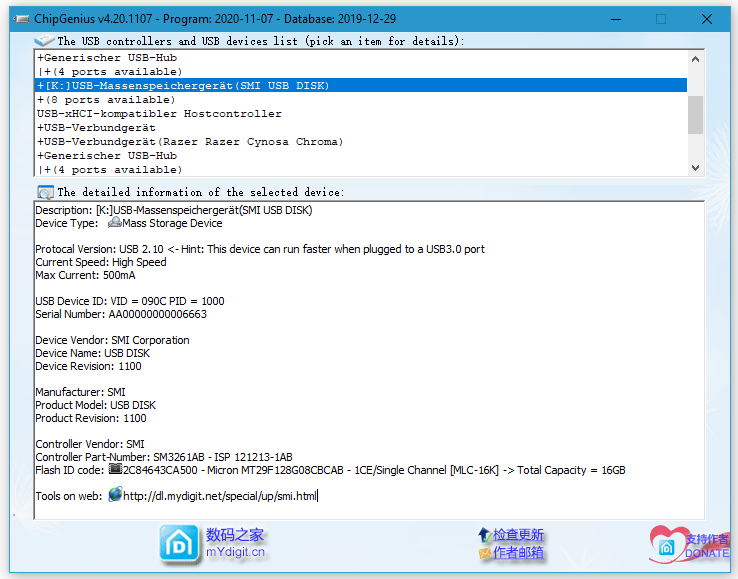Open the mYdigit.cn house logo

tap(179, 544)
